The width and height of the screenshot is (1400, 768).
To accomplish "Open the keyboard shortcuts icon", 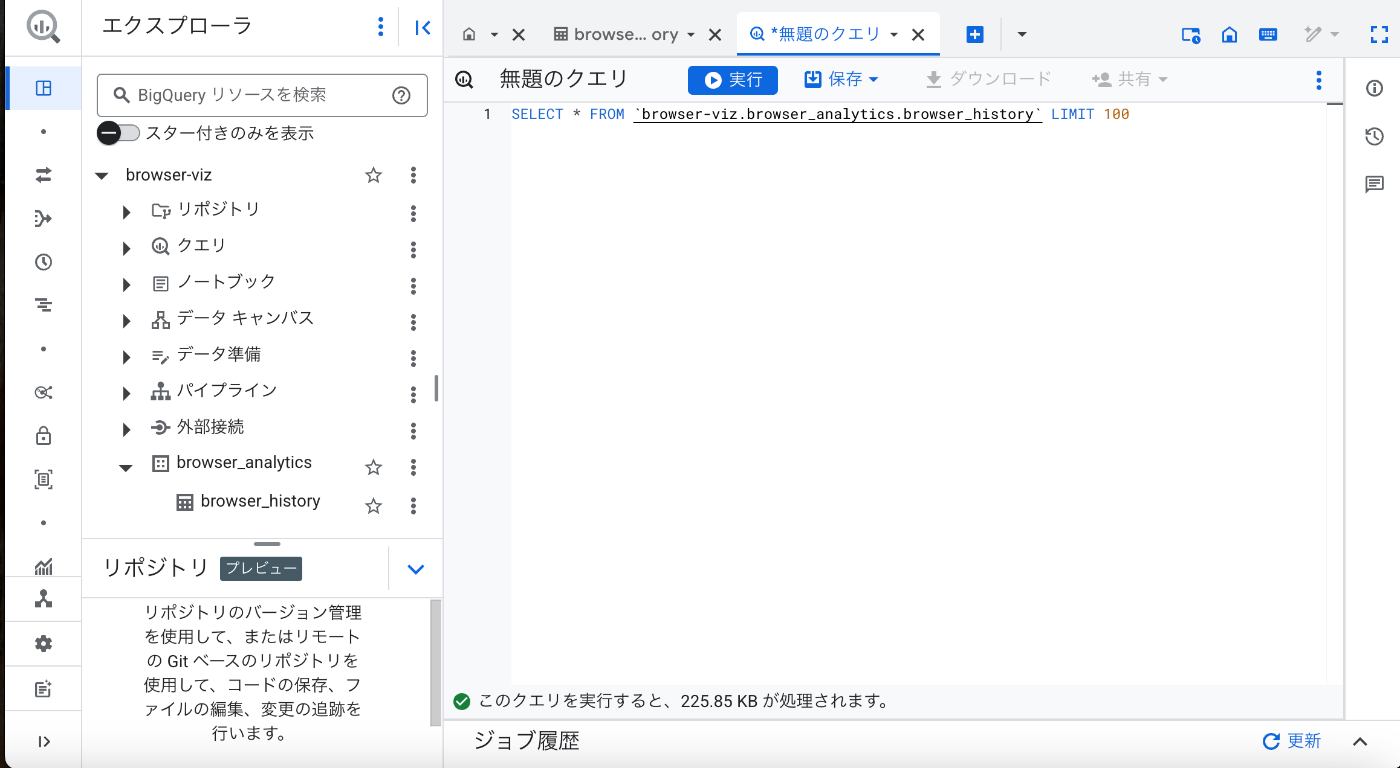I will coord(1268,34).
